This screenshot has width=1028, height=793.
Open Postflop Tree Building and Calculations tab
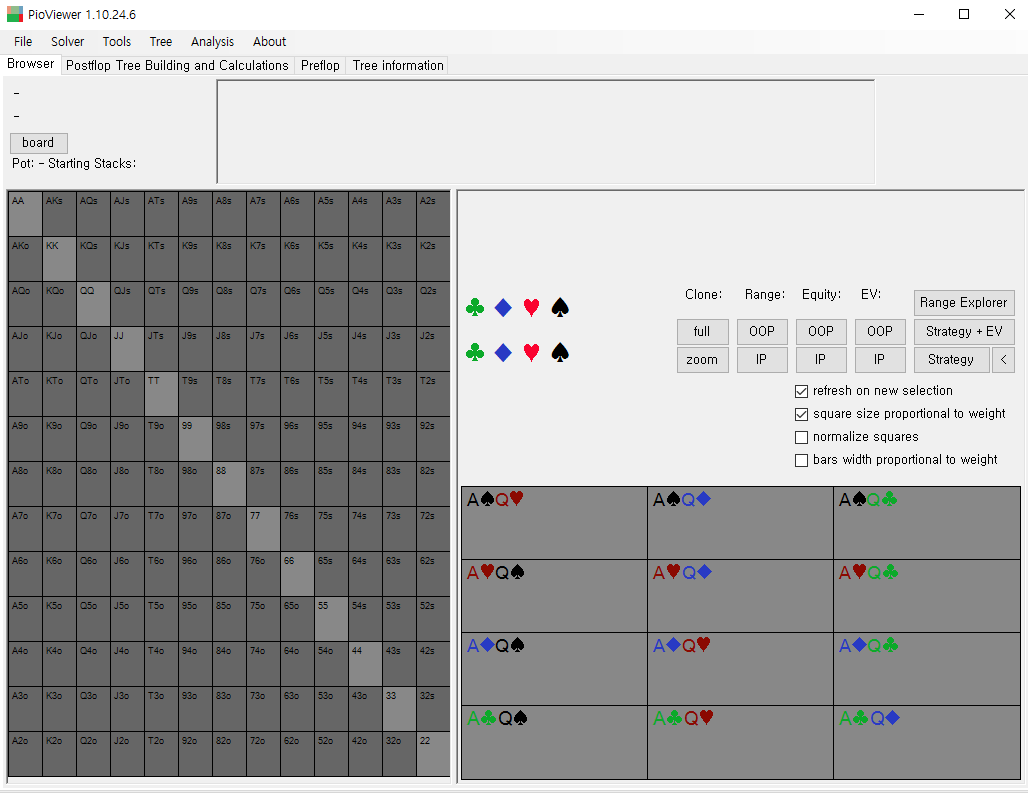(x=177, y=66)
